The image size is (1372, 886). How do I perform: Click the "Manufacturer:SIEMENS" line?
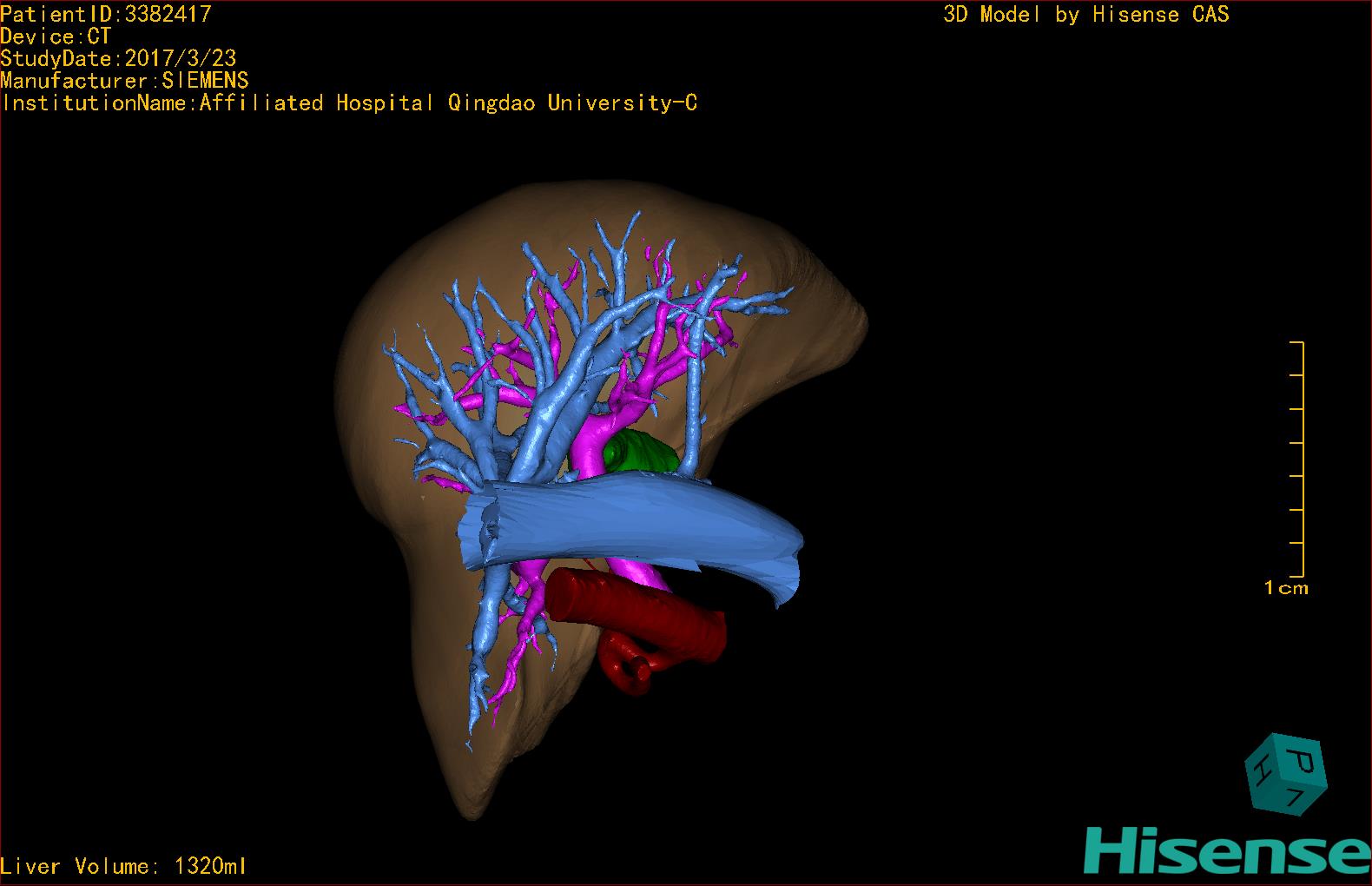[x=124, y=81]
